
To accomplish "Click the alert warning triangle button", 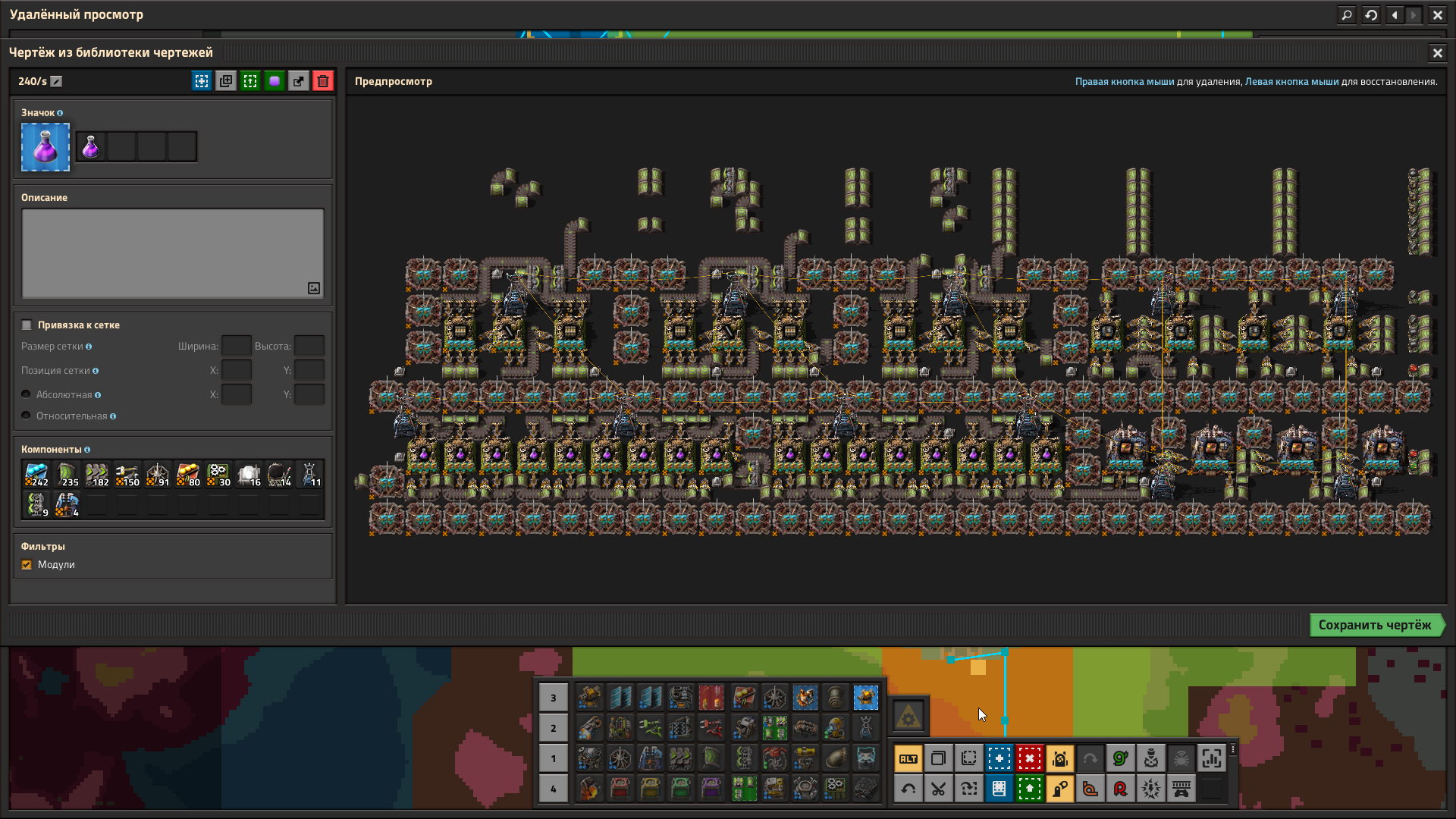I will [908, 715].
